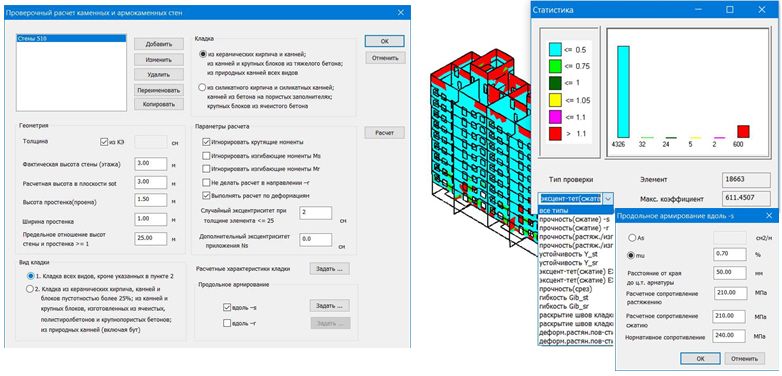The height and width of the screenshot is (376, 782).
Task: Click the red > 1.1 legend swatch
Action: [555, 134]
